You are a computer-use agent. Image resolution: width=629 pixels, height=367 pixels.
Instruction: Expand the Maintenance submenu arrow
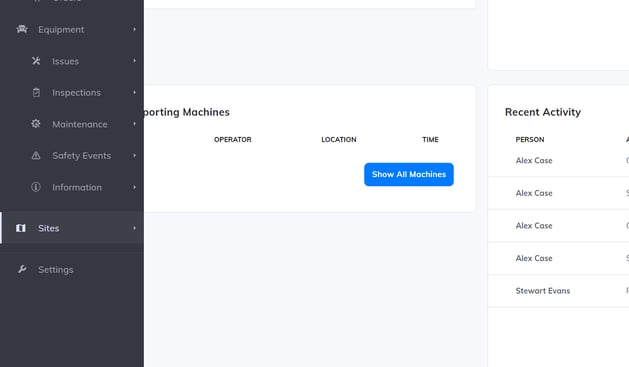[134, 124]
